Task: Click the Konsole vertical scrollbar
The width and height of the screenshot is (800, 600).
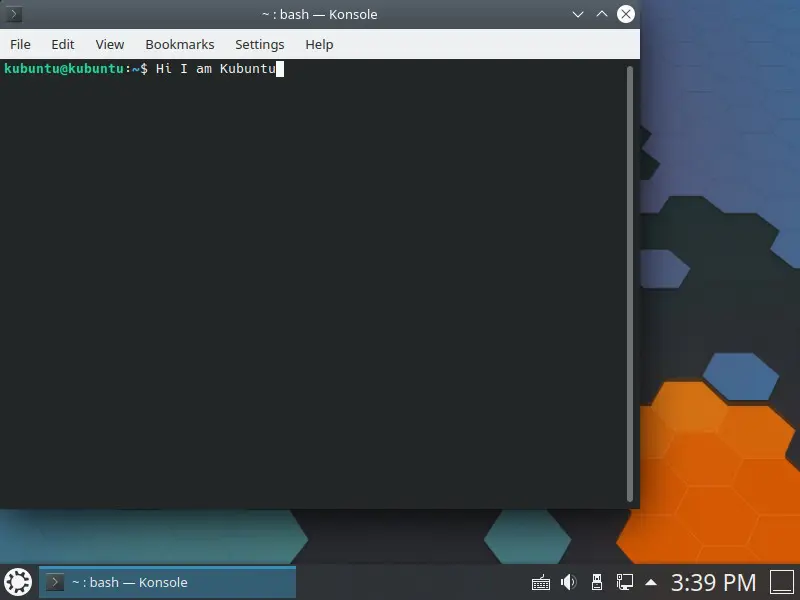Action: click(x=630, y=284)
